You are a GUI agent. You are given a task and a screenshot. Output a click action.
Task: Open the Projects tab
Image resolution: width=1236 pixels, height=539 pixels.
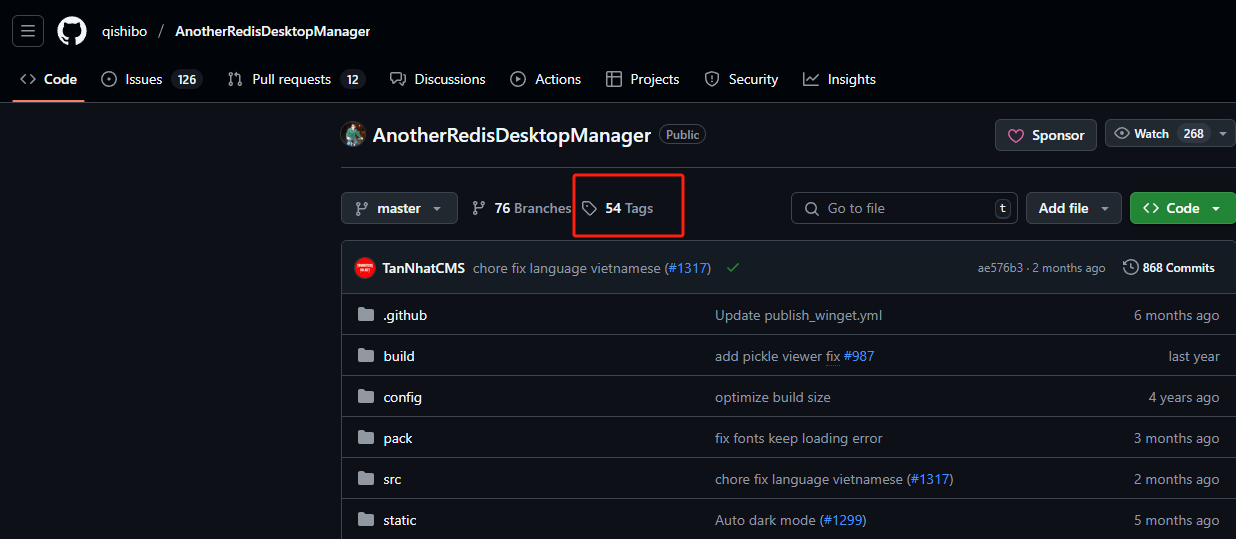tap(643, 79)
